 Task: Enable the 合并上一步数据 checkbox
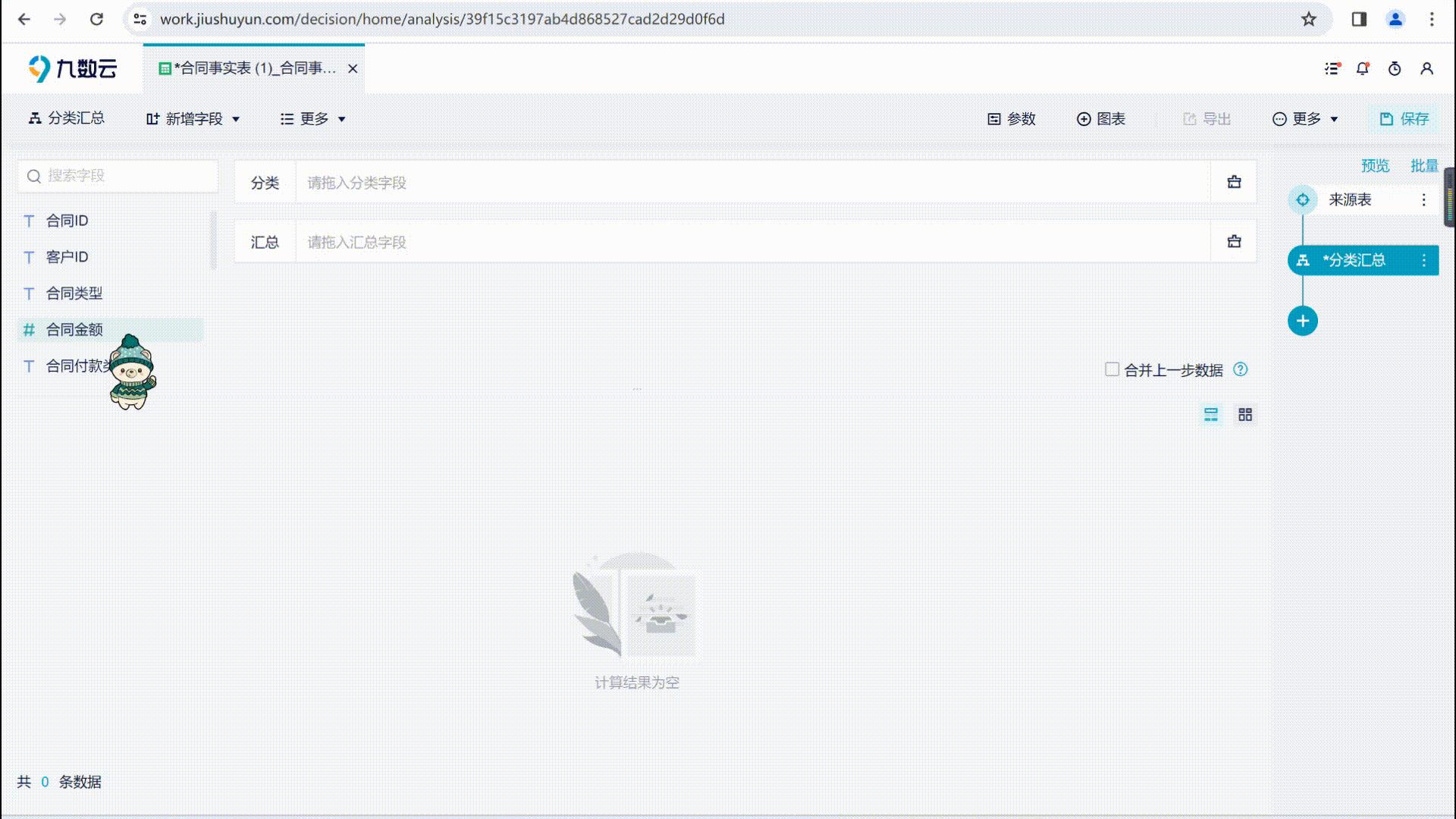point(1112,369)
